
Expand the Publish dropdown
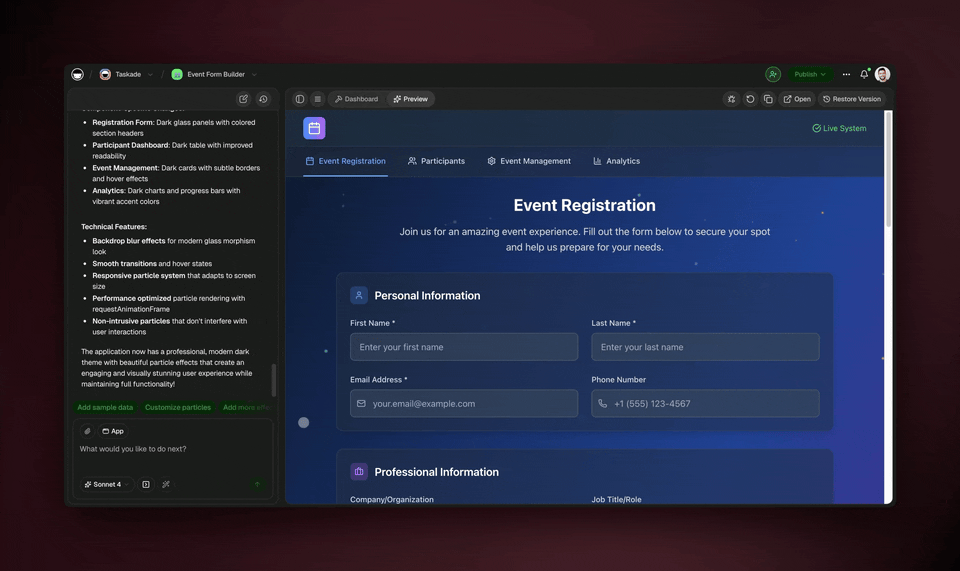click(x=810, y=74)
